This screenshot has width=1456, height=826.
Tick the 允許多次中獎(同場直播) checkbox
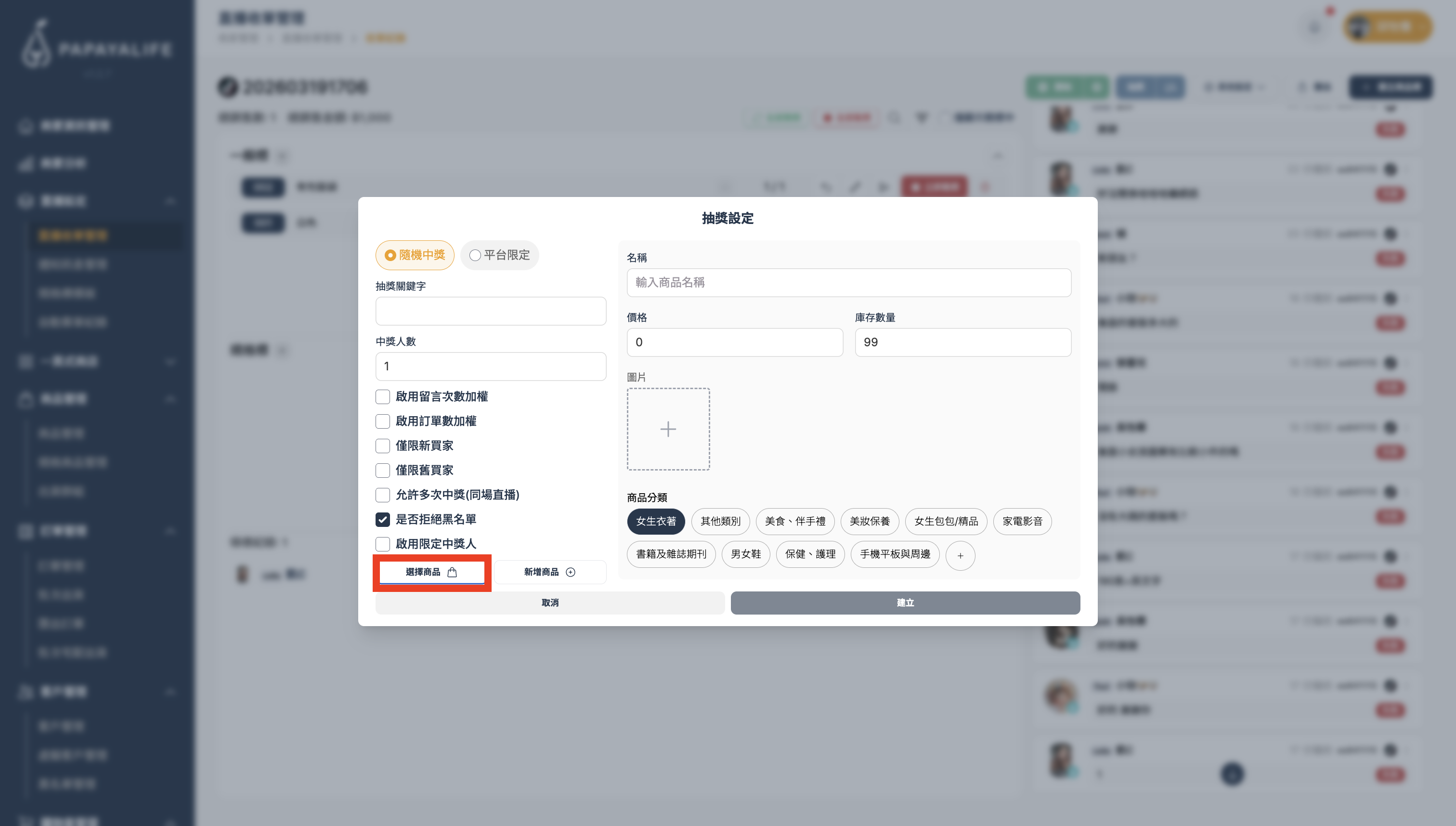coord(383,495)
